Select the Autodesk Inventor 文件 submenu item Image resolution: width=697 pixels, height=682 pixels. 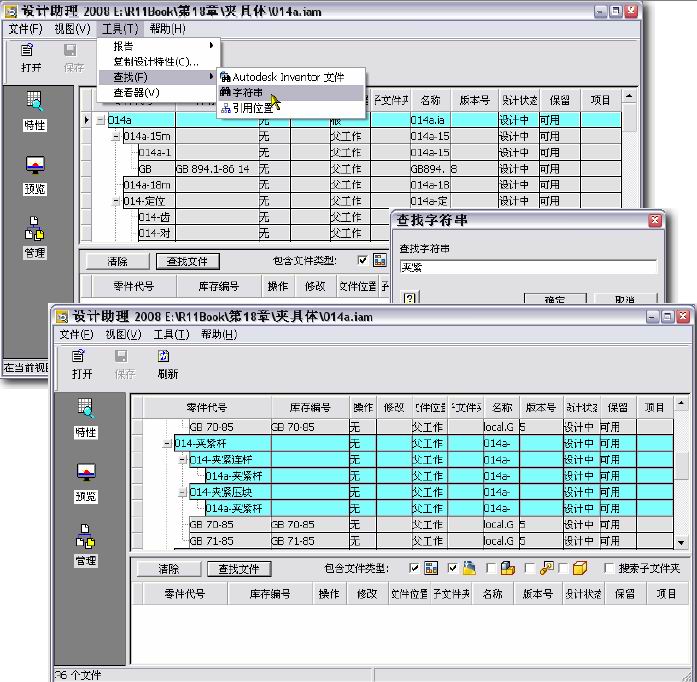point(291,77)
